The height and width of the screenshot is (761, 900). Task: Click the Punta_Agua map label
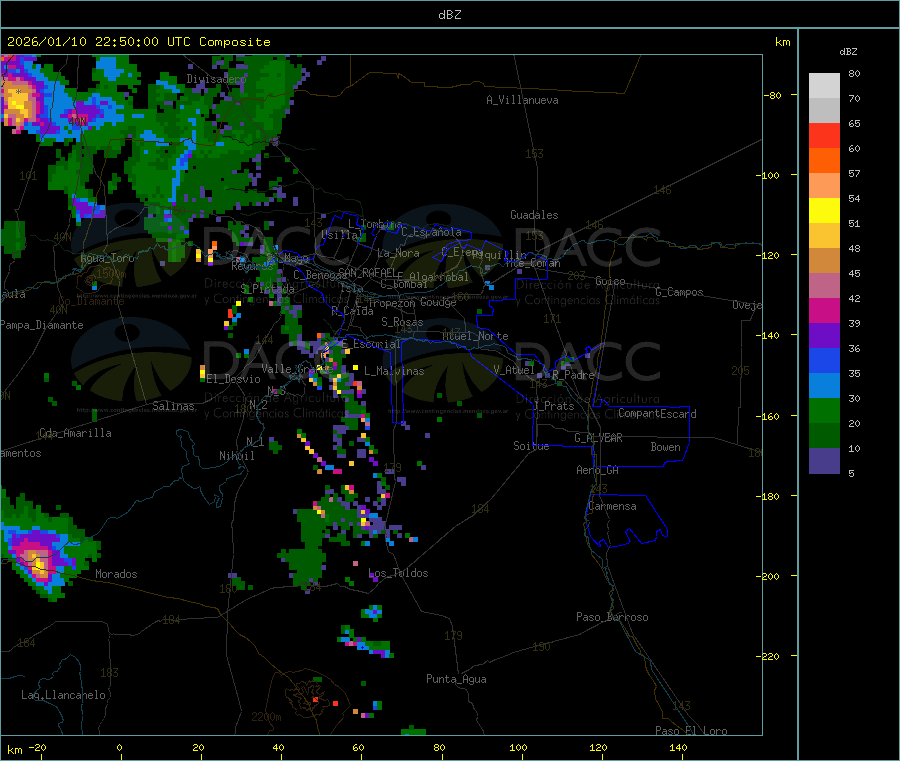pyautogui.click(x=456, y=679)
